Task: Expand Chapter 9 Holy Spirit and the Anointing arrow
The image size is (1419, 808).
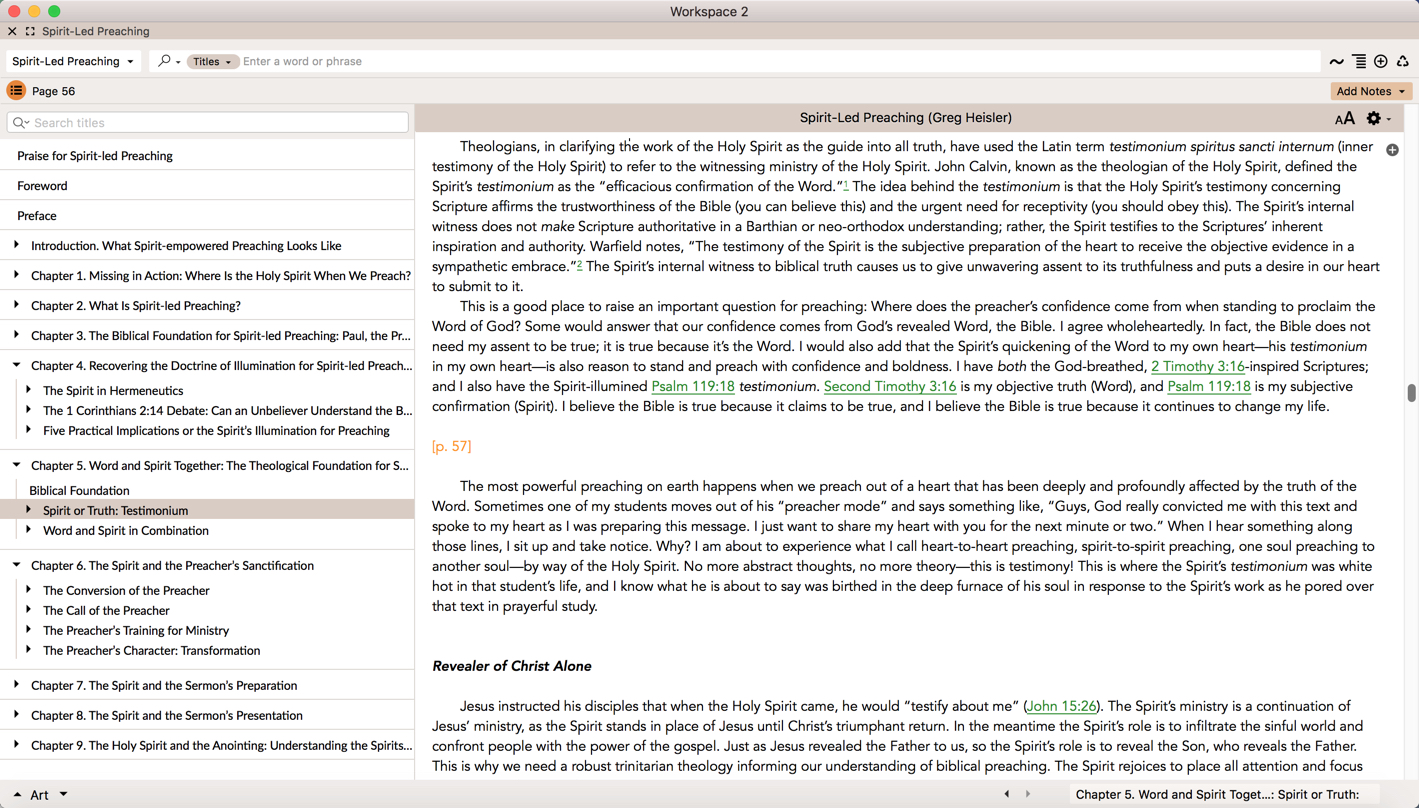Action: coord(16,745)
